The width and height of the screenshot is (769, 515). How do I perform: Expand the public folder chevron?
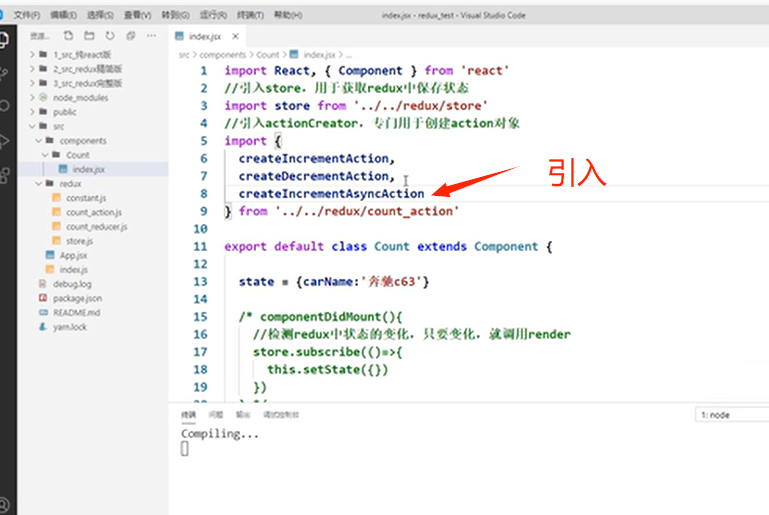tap(32, 112)
